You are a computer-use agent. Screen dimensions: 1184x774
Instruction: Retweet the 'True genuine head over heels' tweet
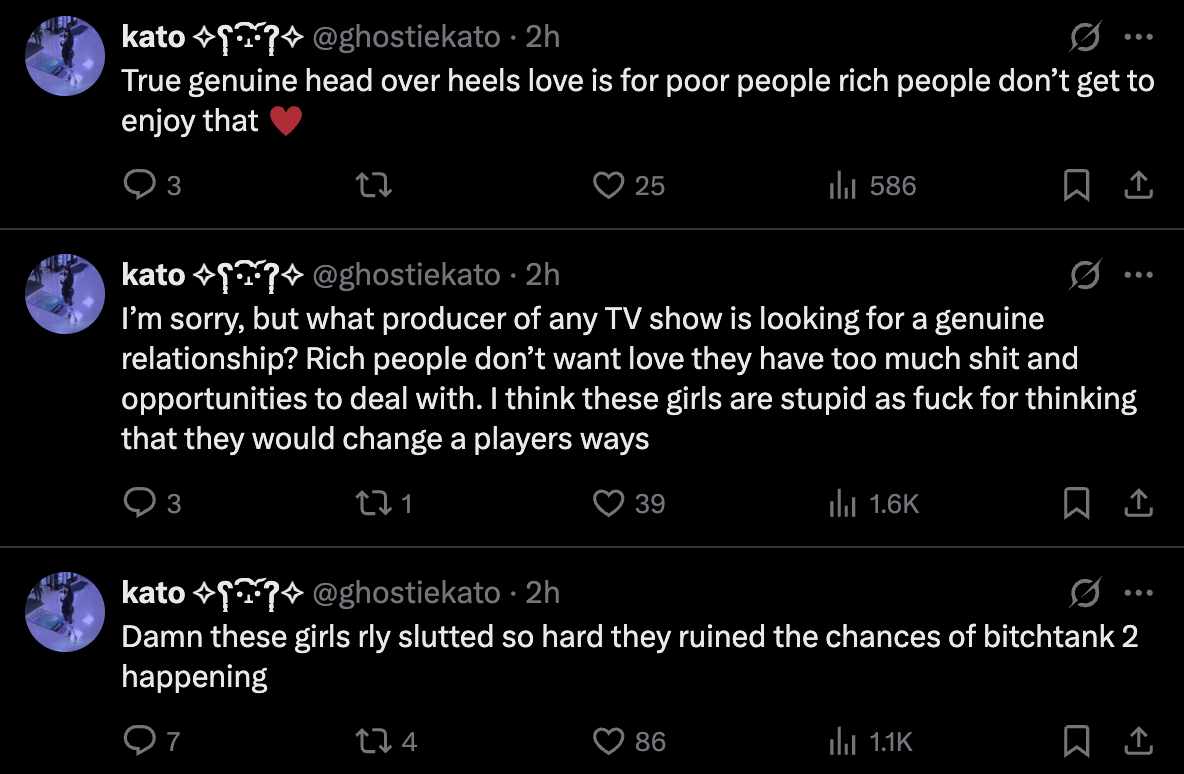click(x=374, y=185)
